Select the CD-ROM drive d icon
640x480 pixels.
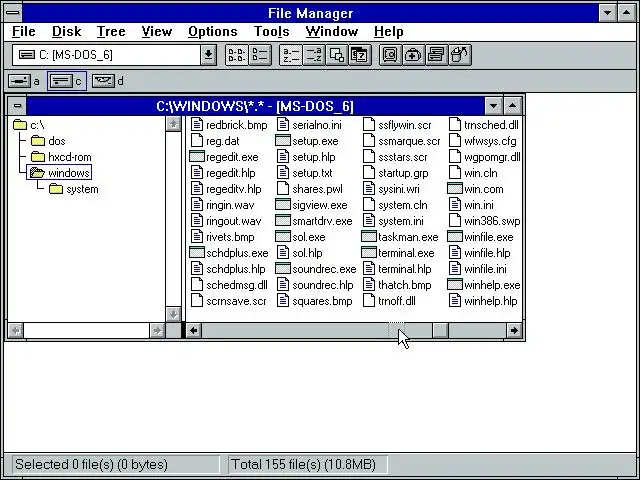pos(103,81)
